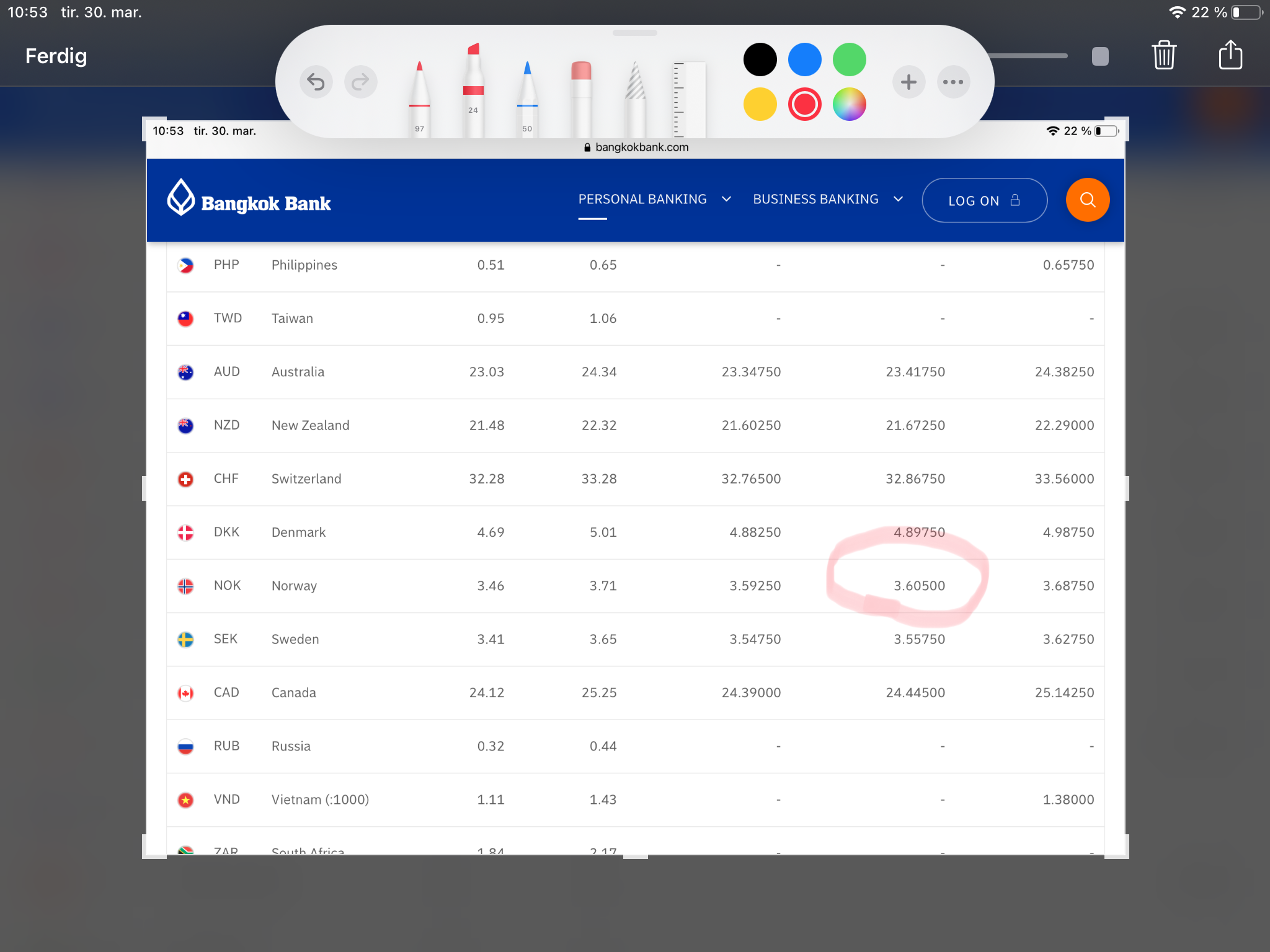Open the Business Banking menu
The image size is (1270, 952).
coord(815,200)
